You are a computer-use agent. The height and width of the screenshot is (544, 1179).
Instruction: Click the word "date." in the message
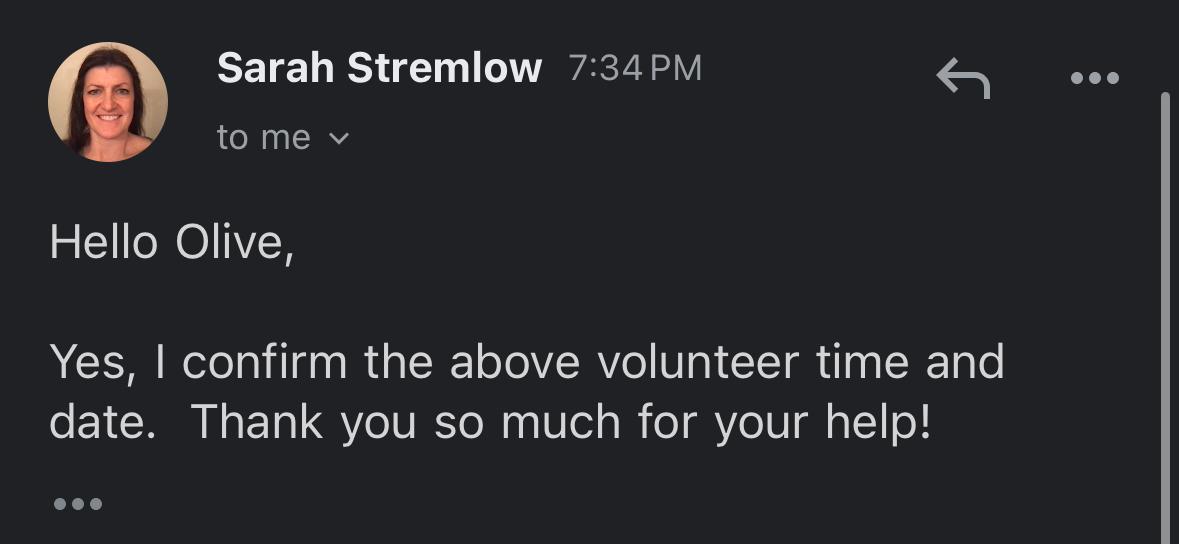pos(102,422)
